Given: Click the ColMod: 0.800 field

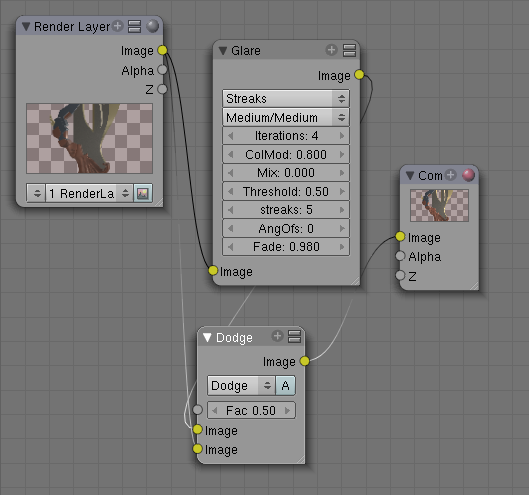Looking at the screenshot, I should pyautogui.click(x=286, y=155).
